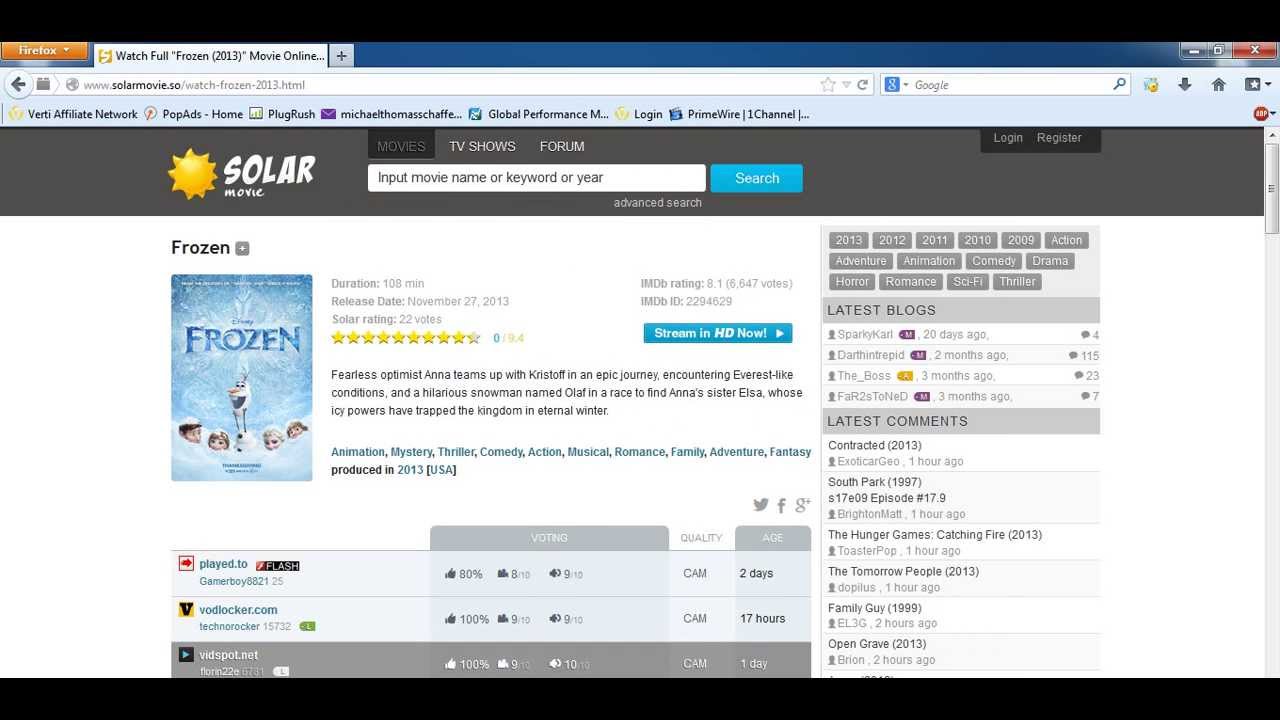Click the yellow rating stars for Frozen

click(x=406, y=338)
